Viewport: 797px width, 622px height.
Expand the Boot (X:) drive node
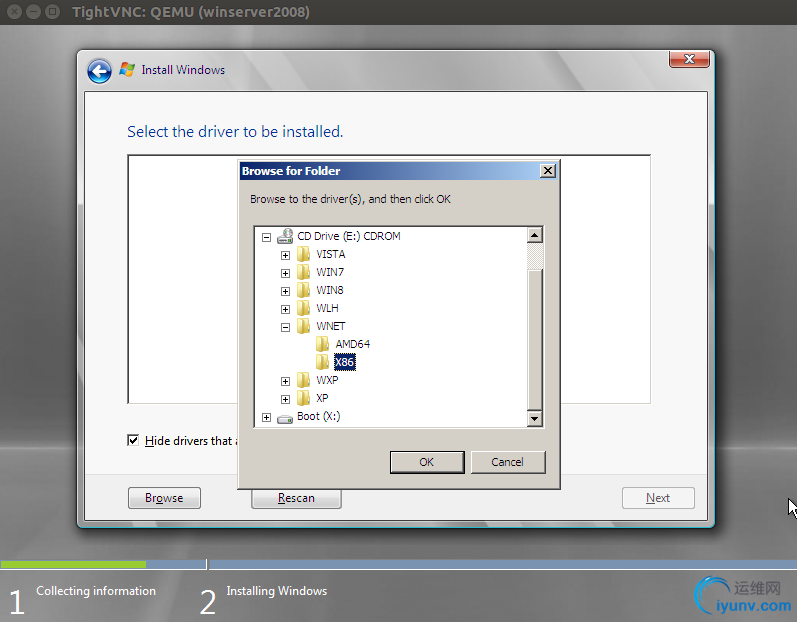pos(266,417)
